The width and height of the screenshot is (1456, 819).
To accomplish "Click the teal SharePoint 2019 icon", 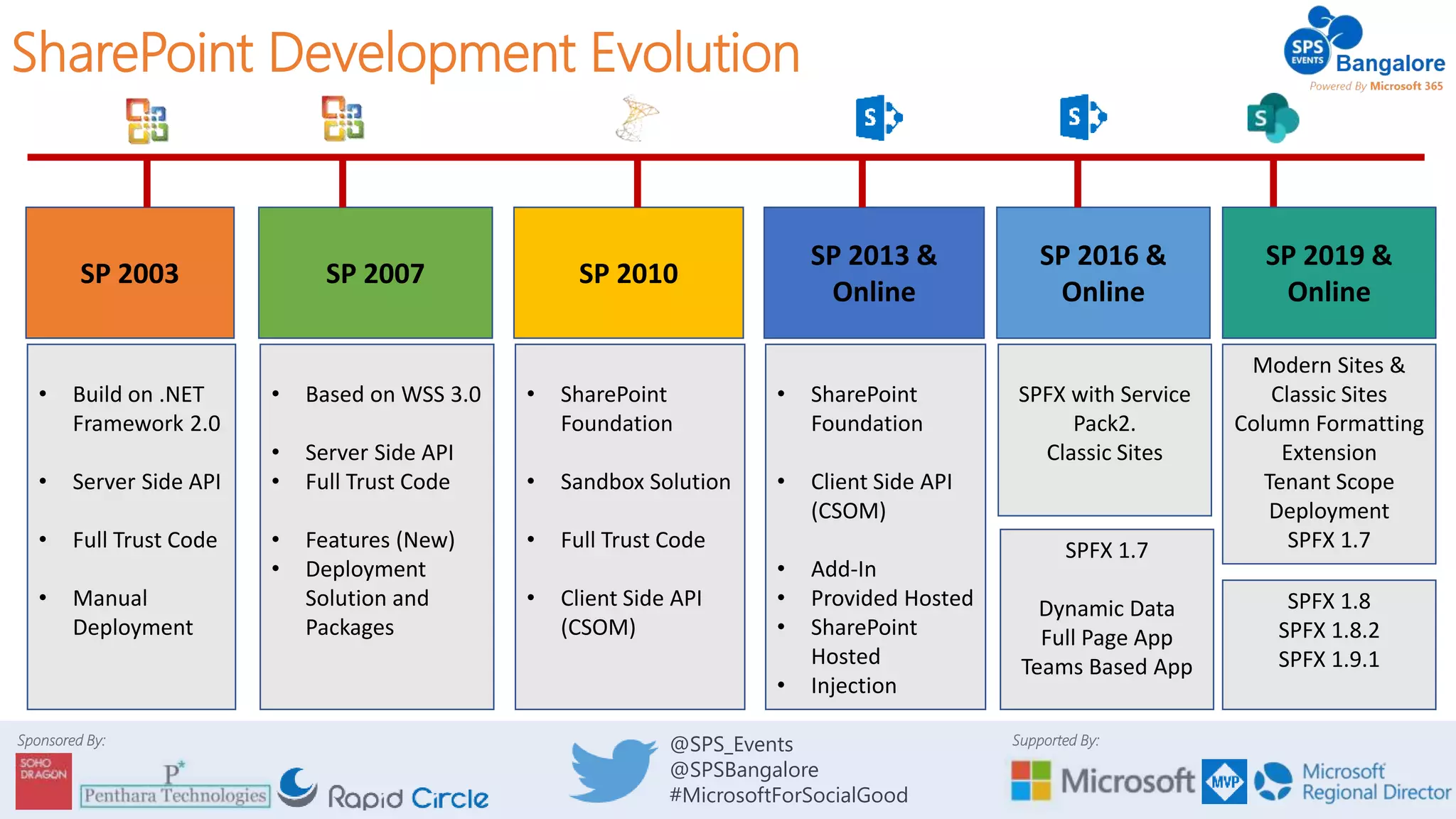I will (x=1273, y=118).
